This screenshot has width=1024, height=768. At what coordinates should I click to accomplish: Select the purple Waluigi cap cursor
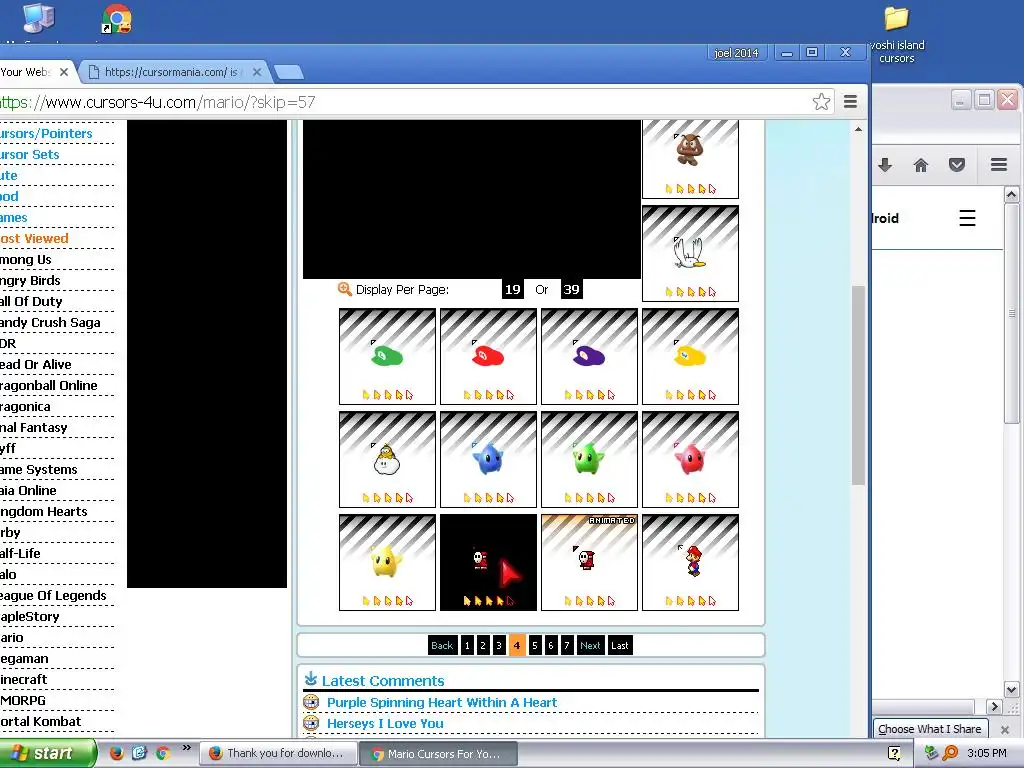click(589, 357)
